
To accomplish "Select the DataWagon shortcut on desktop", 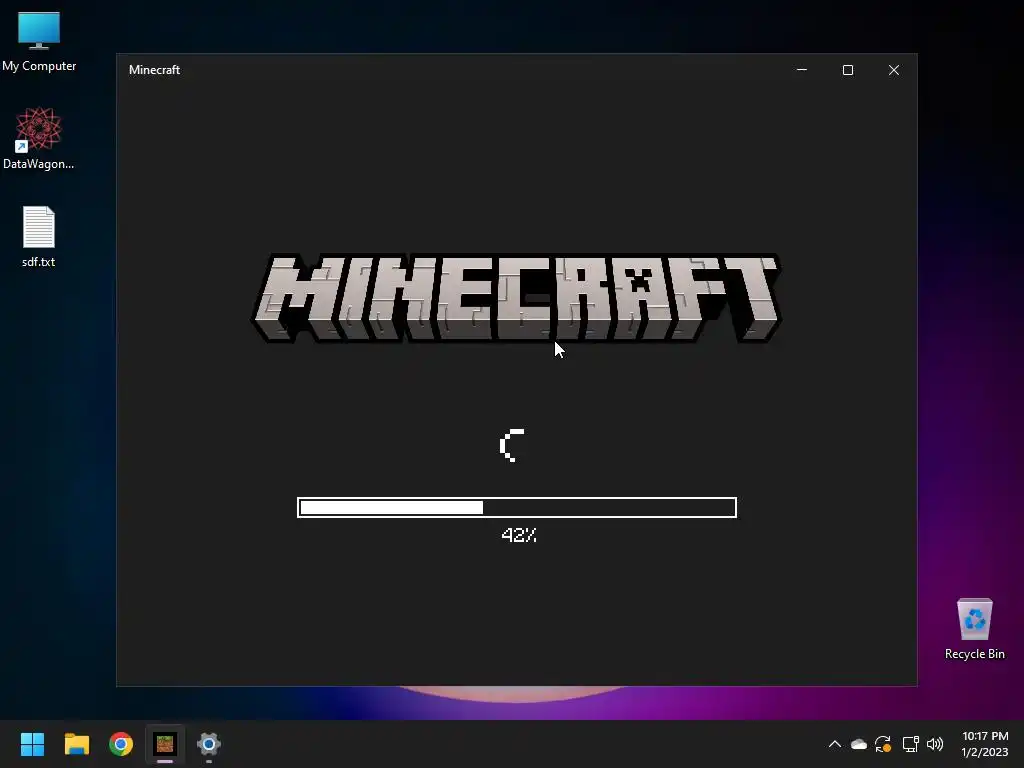I will click(39, 138).
